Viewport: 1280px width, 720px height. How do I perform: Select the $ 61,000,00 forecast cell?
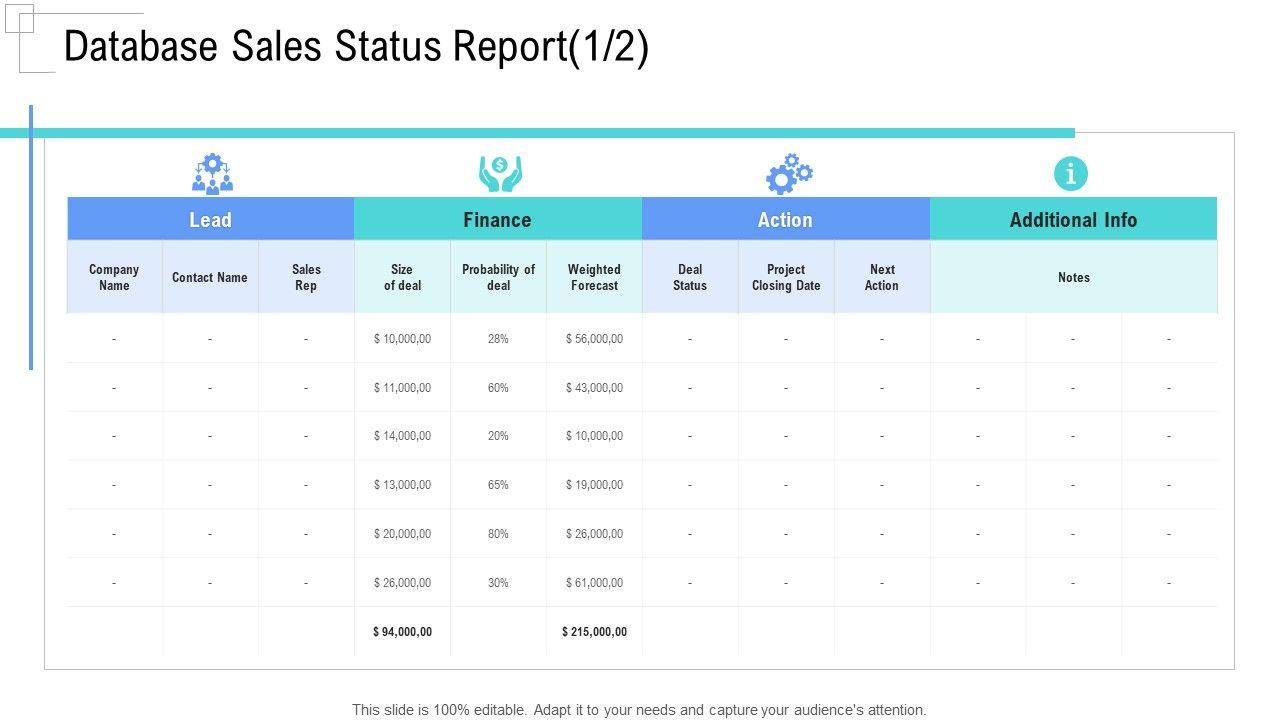tap(594, 583)
